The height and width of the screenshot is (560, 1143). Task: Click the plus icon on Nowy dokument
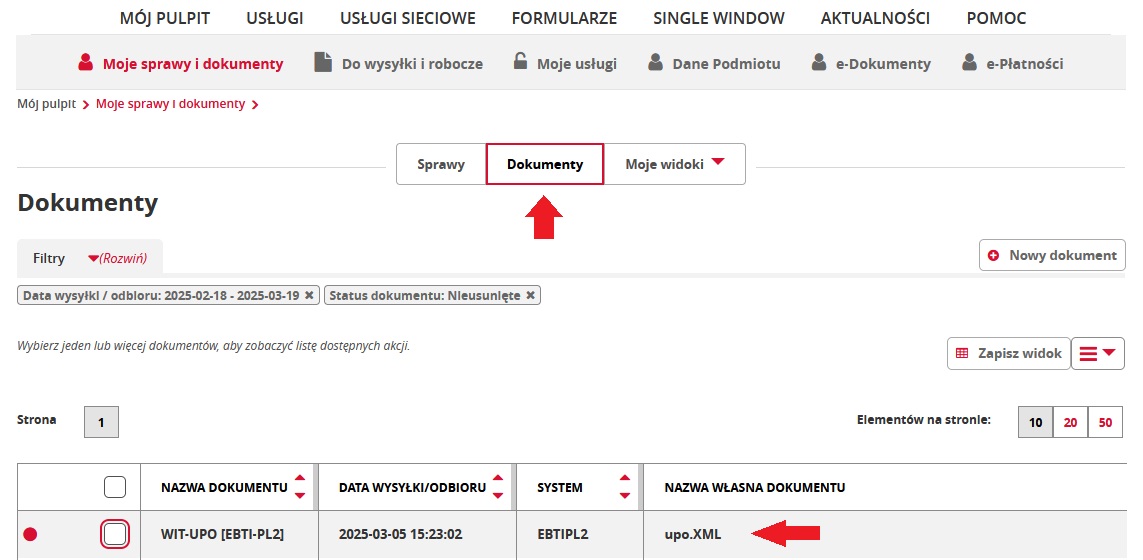coord(993,255)
